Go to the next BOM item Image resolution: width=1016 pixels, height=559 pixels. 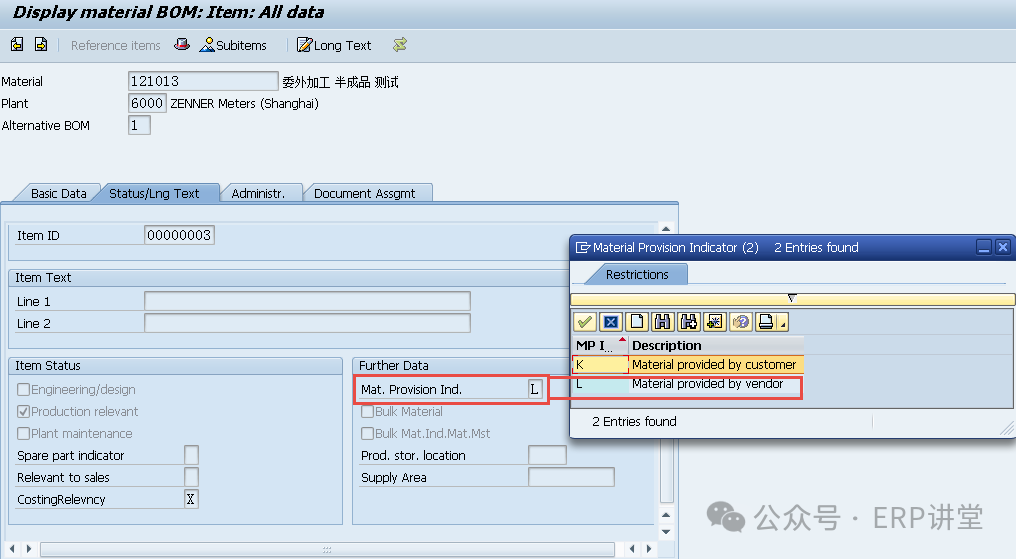tap(41, 45)
